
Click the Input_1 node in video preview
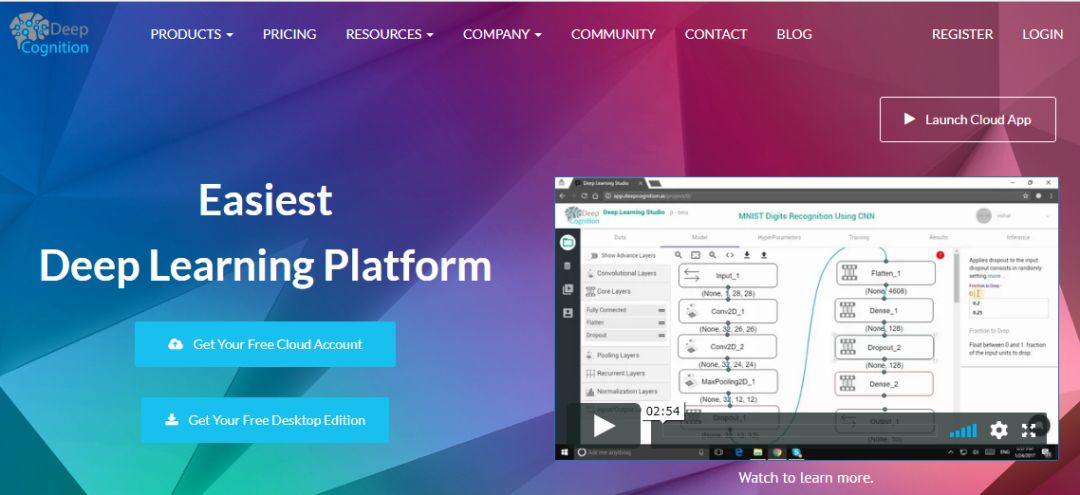[728, 275]
